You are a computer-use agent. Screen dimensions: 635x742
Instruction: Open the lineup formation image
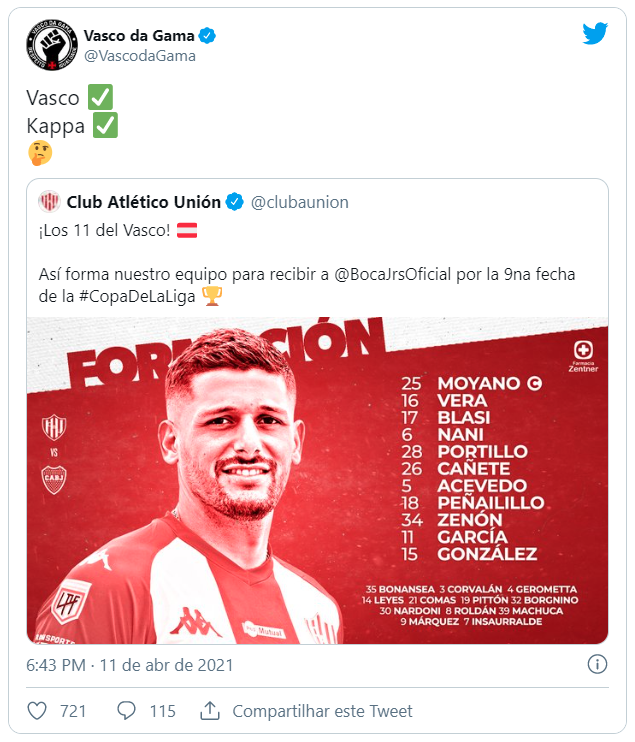(x=317, y=481)
